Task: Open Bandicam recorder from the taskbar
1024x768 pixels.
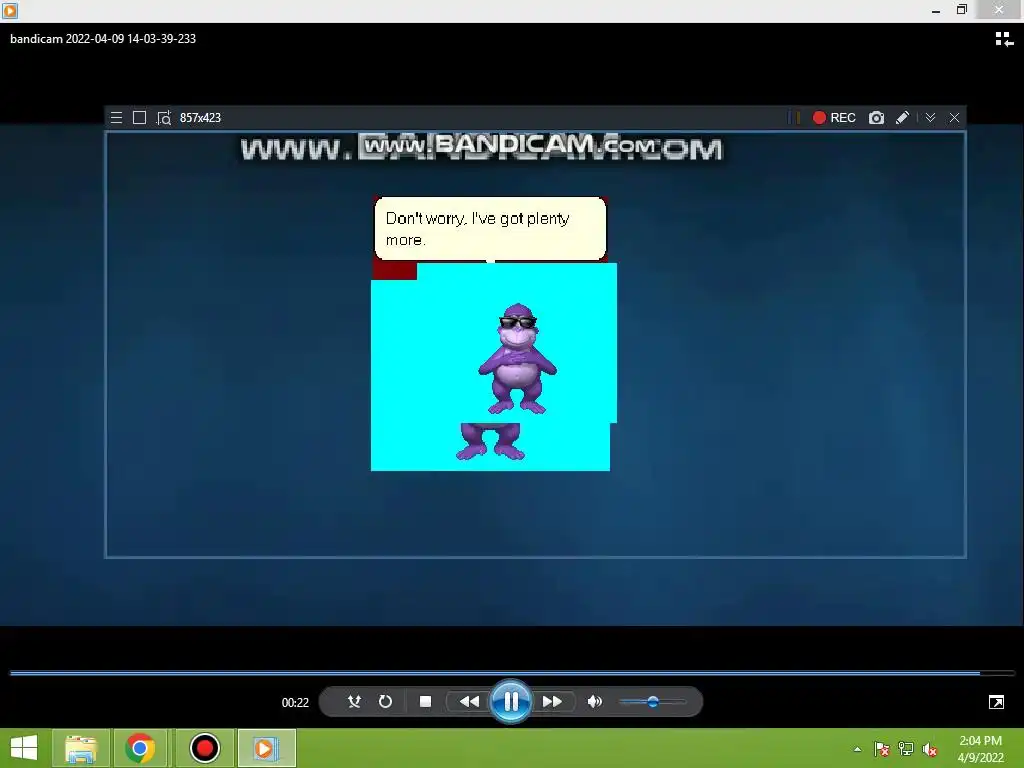Action: 204,748
